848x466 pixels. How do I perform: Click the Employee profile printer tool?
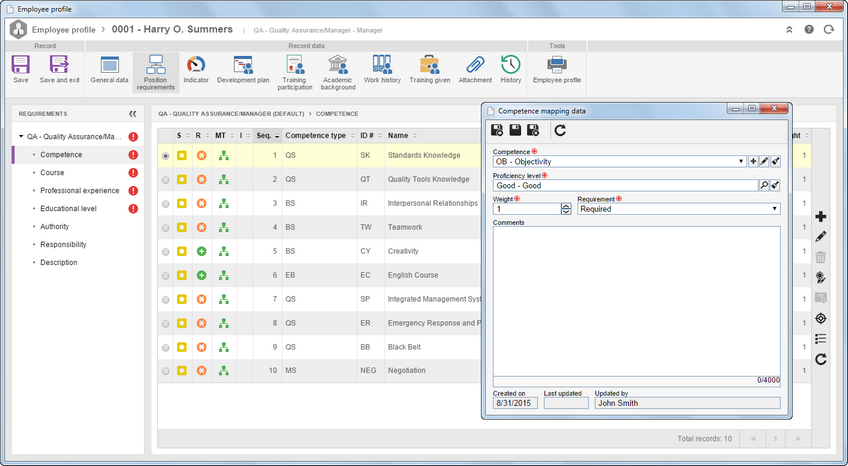pos(556,69)
